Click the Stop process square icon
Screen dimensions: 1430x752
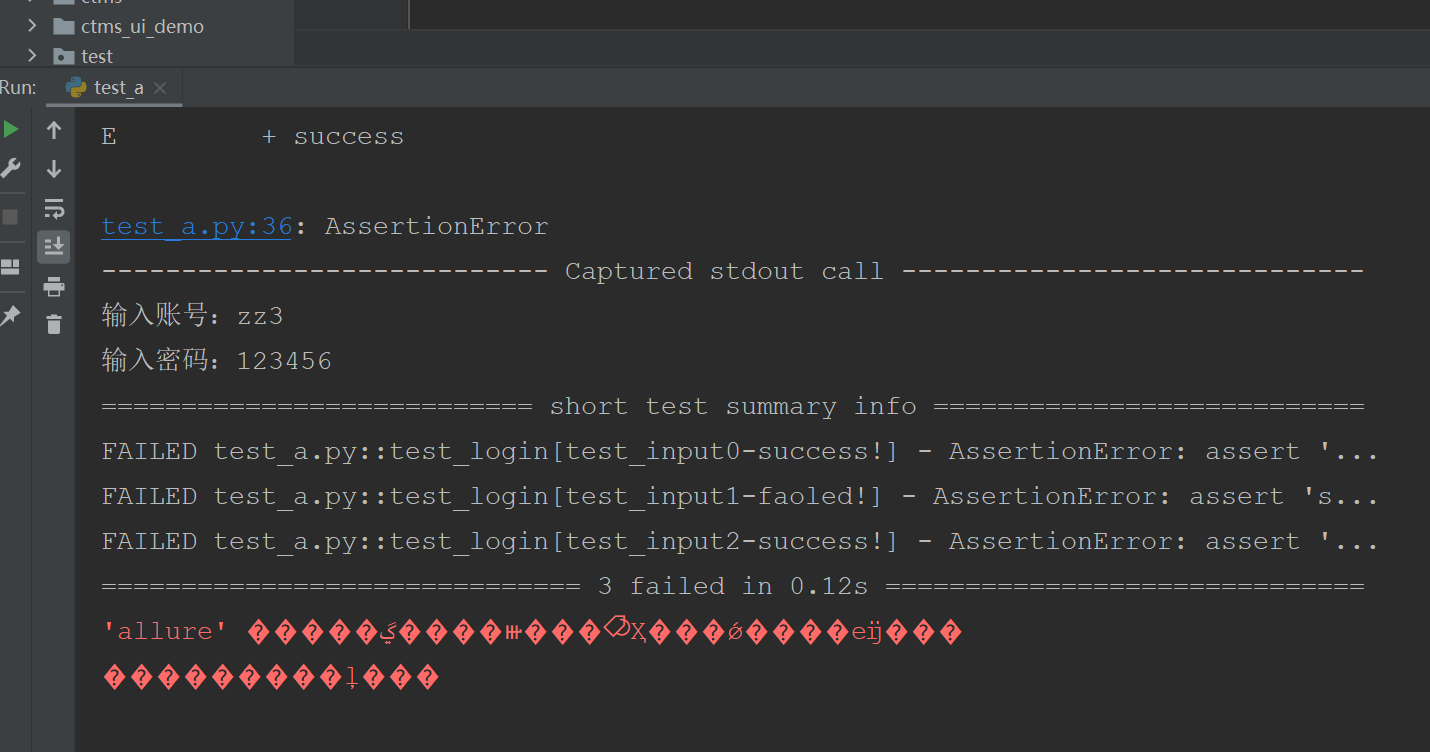tap(11, 217)
